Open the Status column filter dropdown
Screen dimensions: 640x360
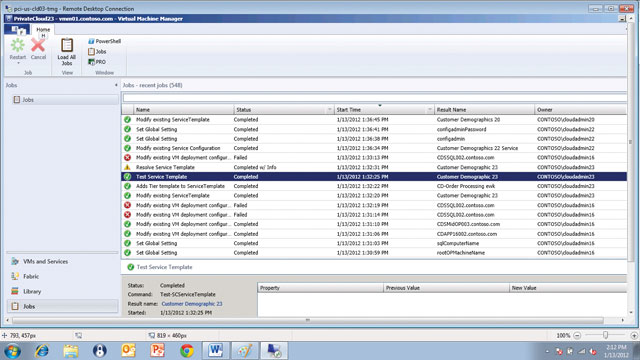[x=329, y=110]
